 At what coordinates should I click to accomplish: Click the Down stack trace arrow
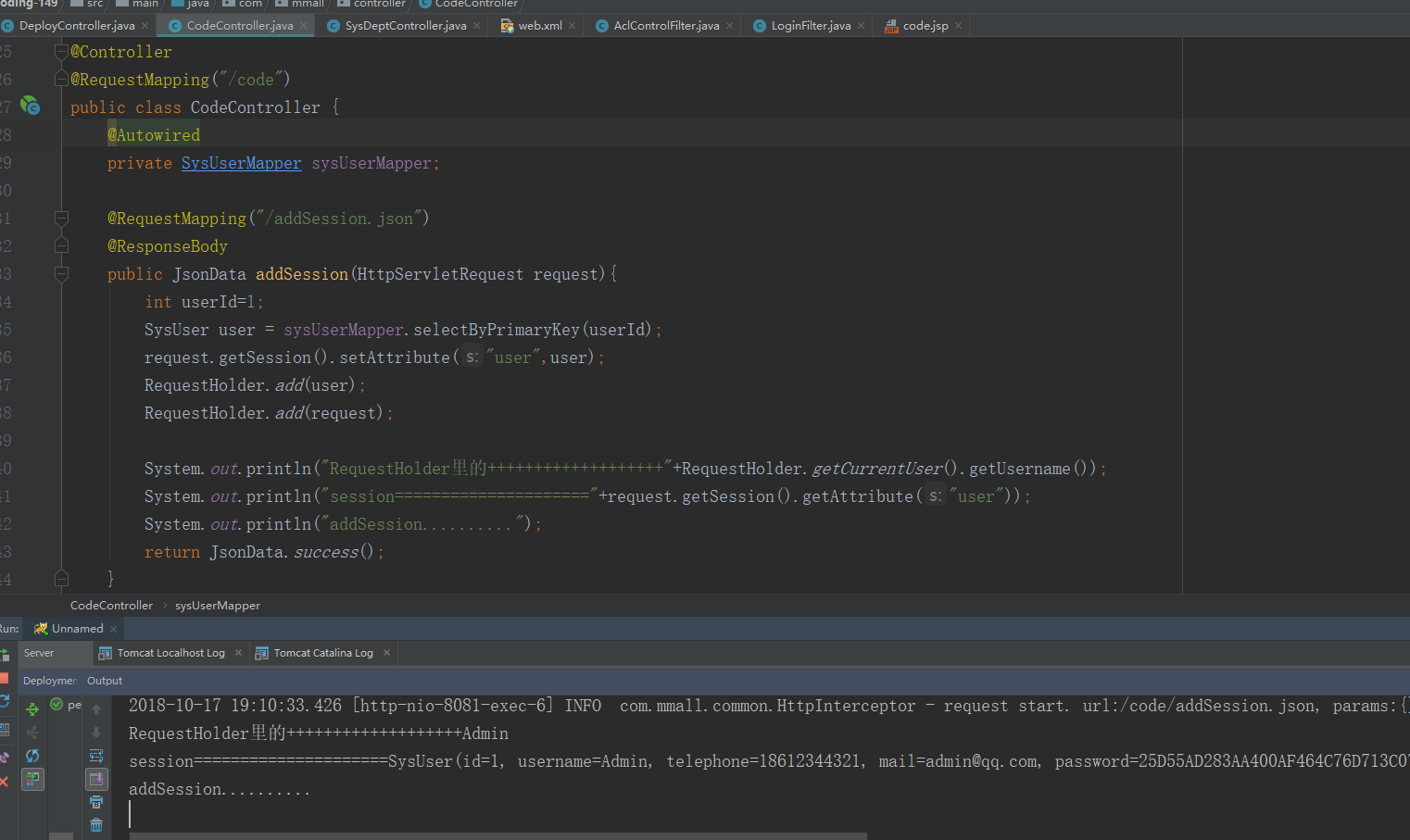click(96, 733)
